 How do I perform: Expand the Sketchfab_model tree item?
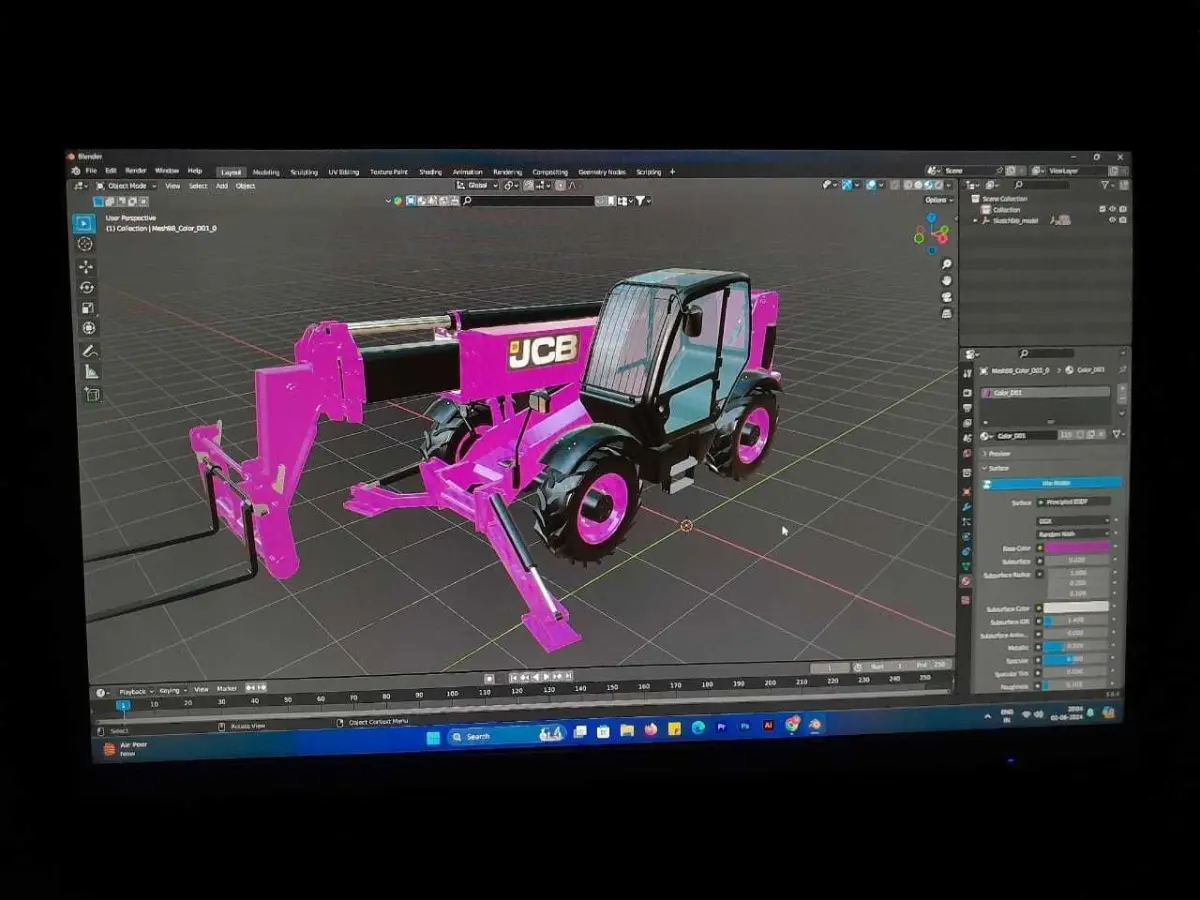[976, 221]
